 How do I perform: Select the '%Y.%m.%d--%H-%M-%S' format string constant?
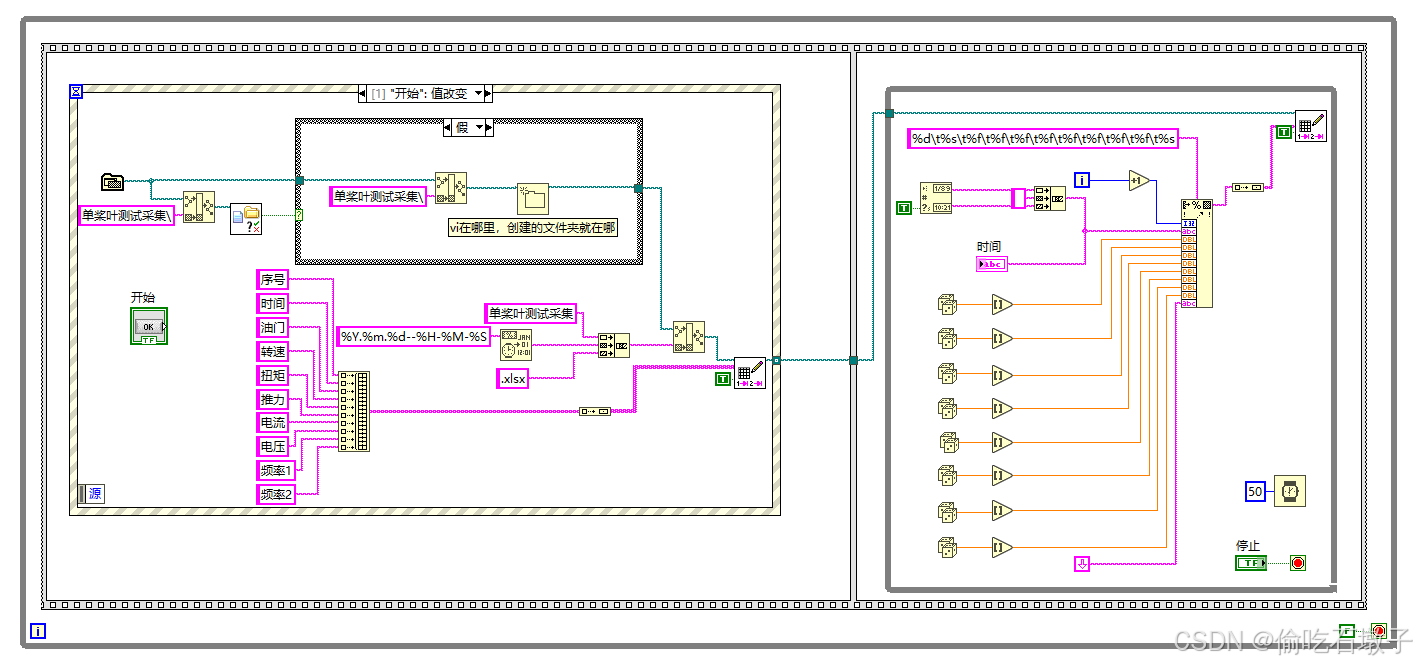pyautogui.click(x=412, y=337)
